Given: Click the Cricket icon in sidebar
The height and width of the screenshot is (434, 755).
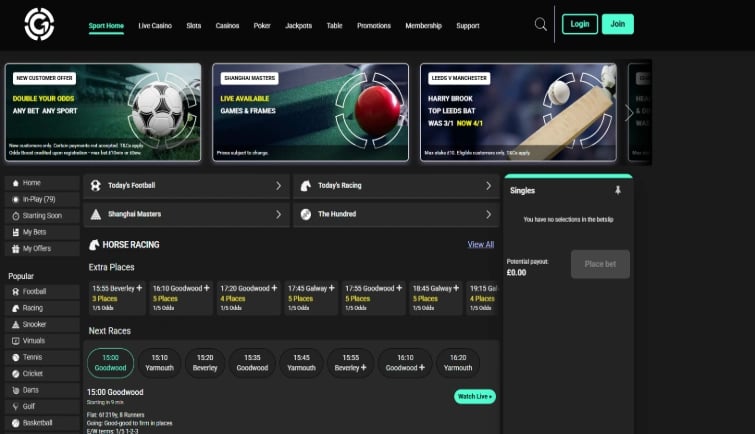Looking at the screenshot, I should pyautogui.click(x=15, y=374).
